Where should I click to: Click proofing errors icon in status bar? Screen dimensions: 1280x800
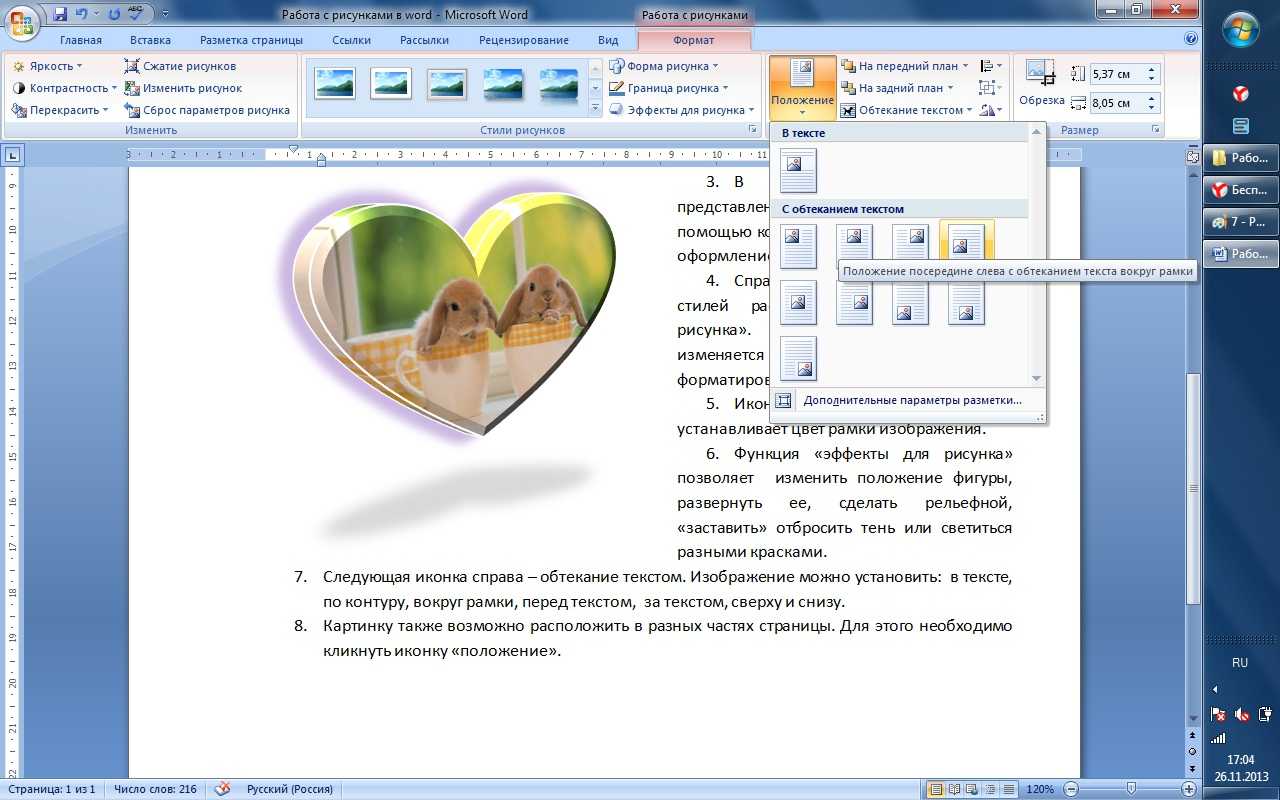point(223,789)
